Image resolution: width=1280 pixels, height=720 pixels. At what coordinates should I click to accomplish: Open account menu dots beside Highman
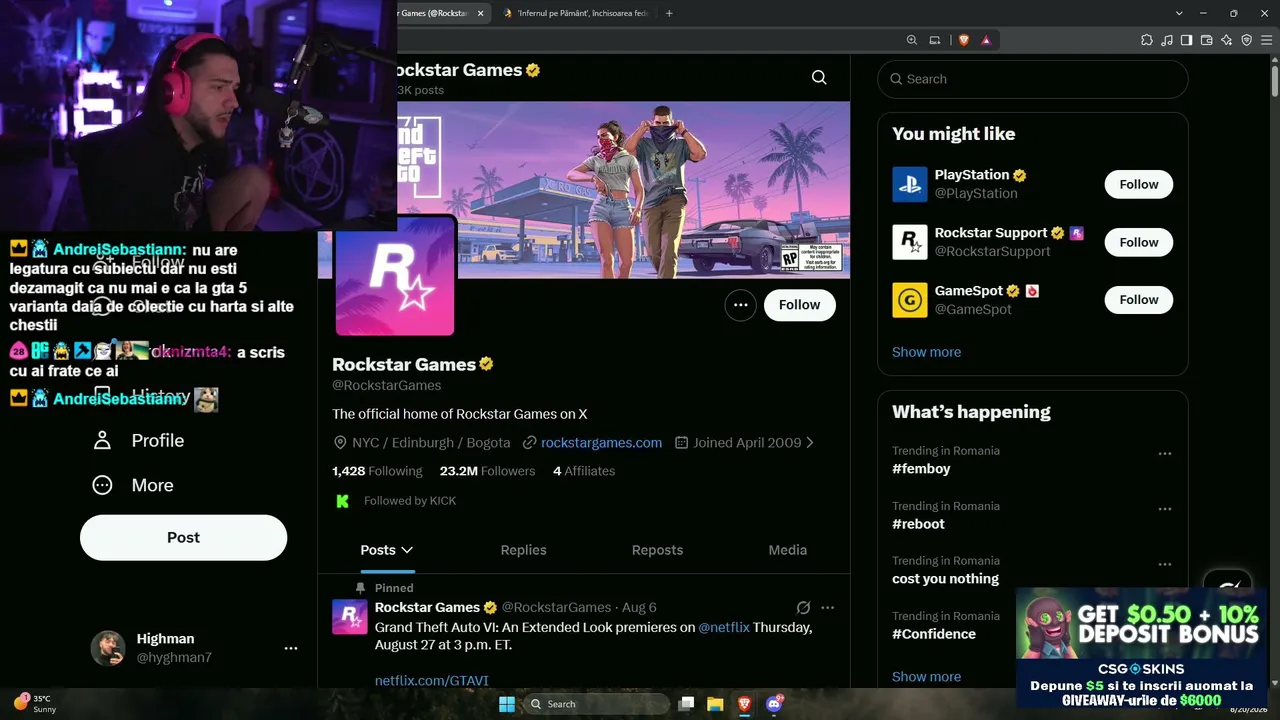(291, 648)
